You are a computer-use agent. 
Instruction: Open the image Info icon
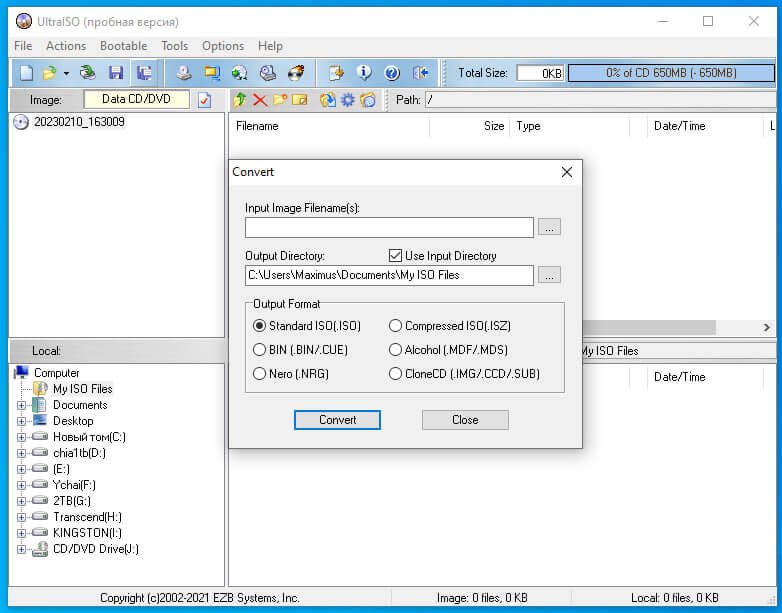tap(364, 73)
